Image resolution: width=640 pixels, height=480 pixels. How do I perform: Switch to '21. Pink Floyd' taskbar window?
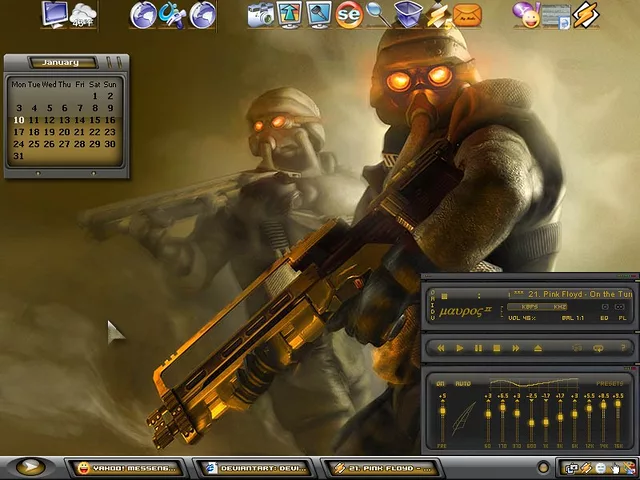381,468
